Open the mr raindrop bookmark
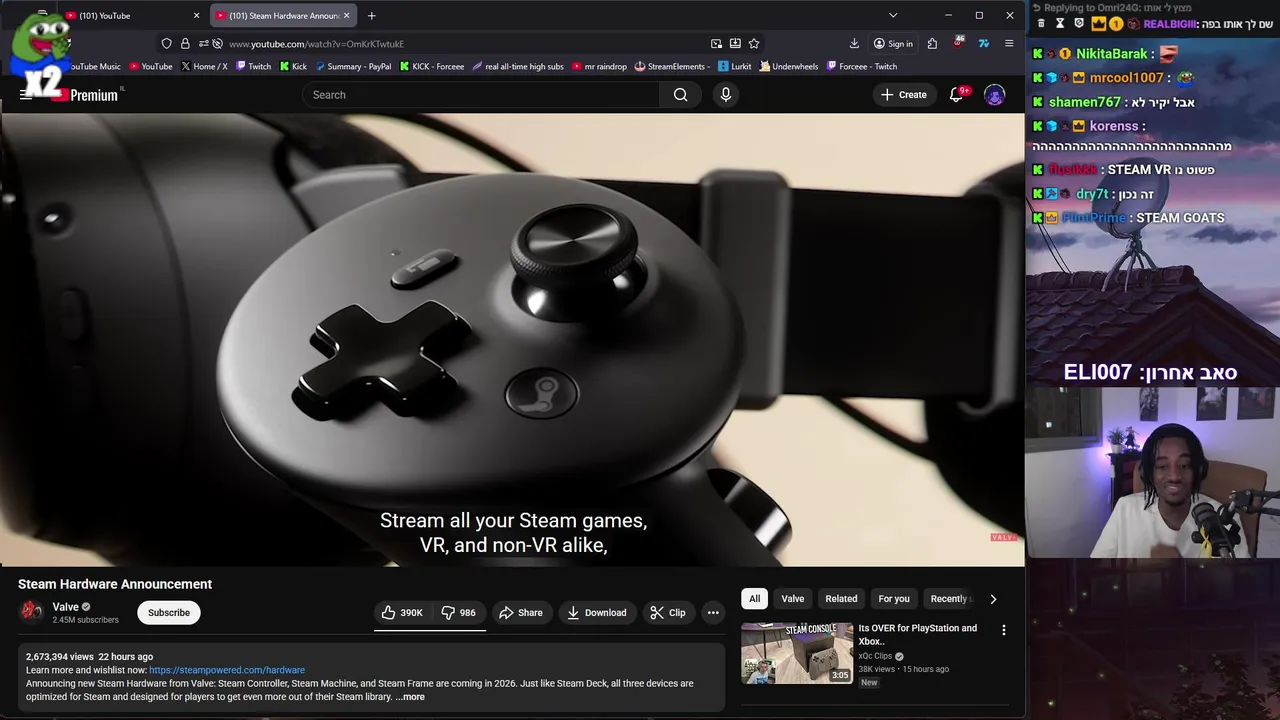 pyautogui.click(x=600, y=67)
